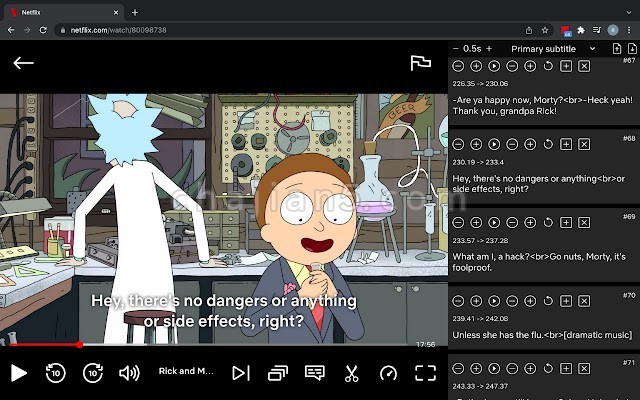Viewport: 640px width, 400px height.
Task: Edit text 'Hey, there's no dangers or anything'
Action: pos(524,179)
